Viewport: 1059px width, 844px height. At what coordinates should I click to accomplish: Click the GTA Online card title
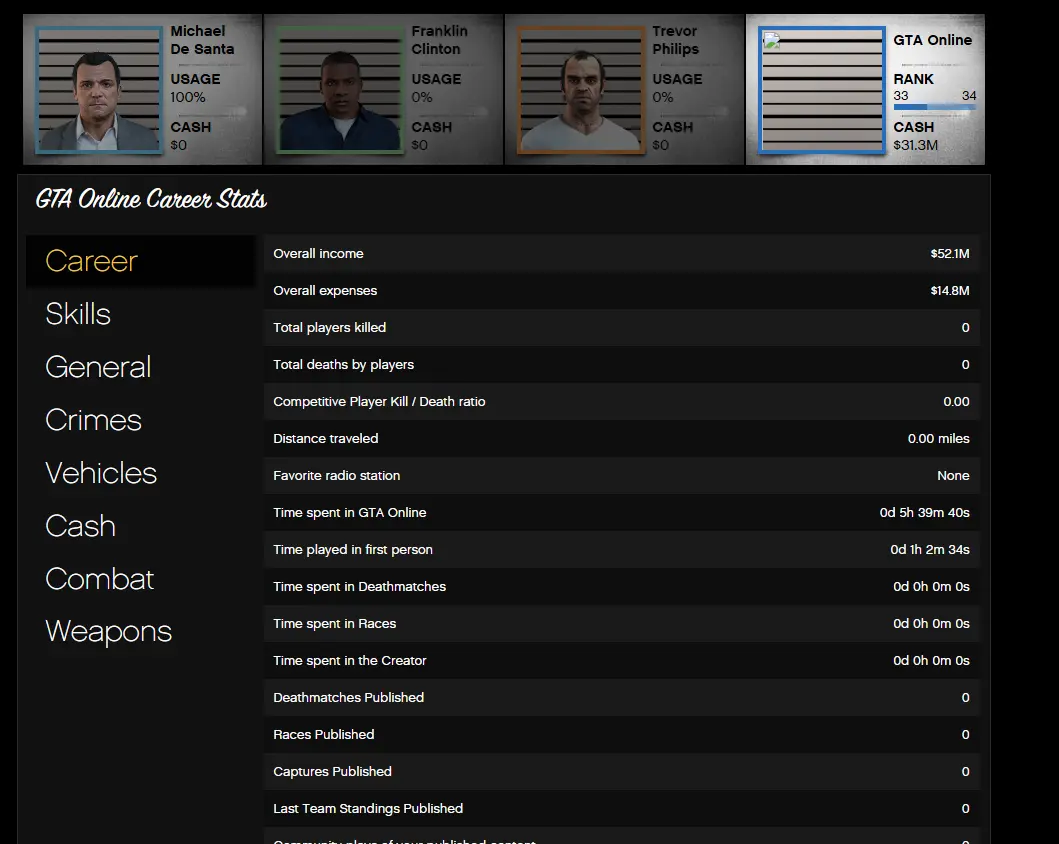point(932,40)
